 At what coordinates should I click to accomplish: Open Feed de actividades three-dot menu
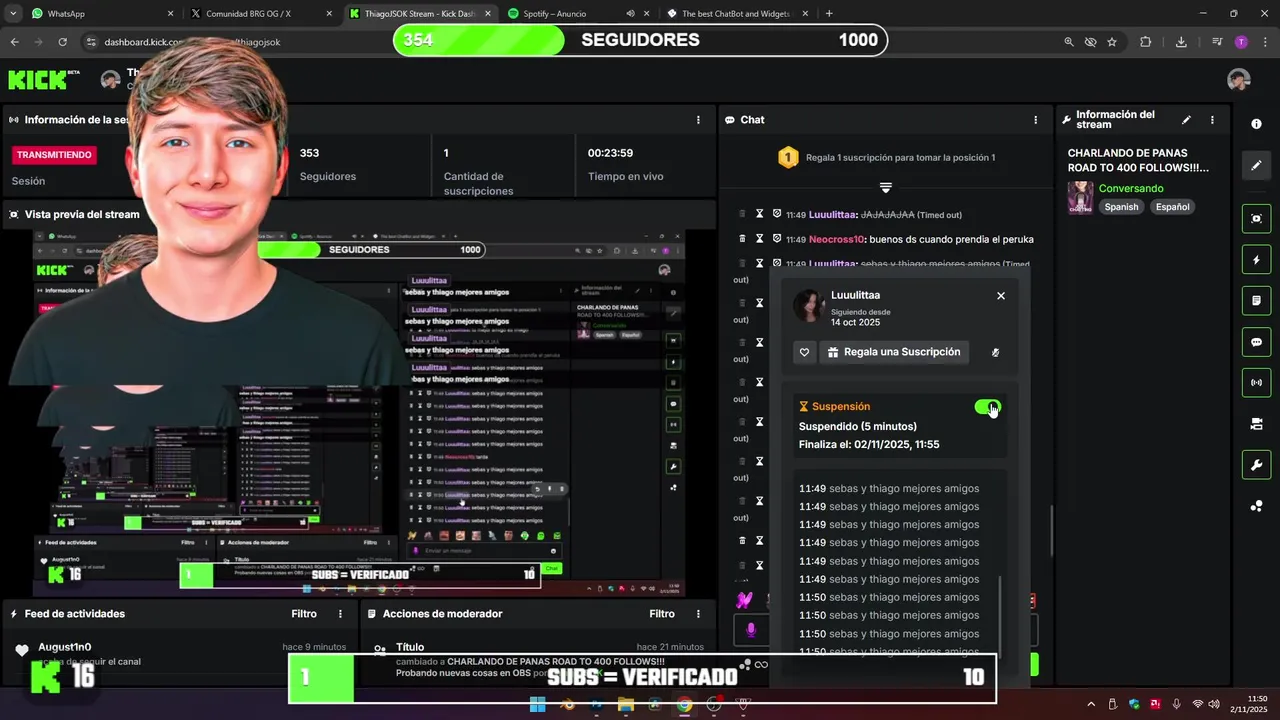340,614
